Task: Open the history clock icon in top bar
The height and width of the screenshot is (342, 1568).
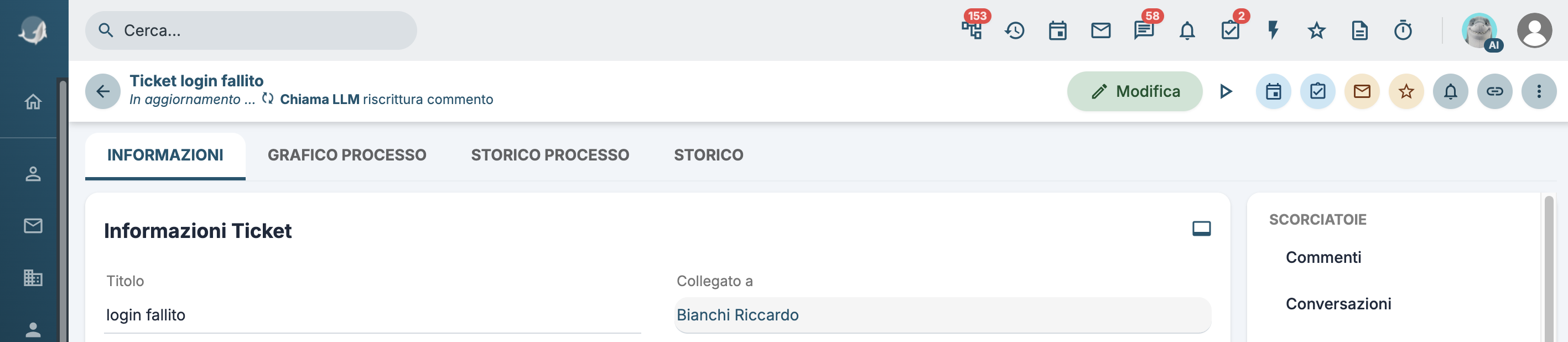Action: [1015, 30]
